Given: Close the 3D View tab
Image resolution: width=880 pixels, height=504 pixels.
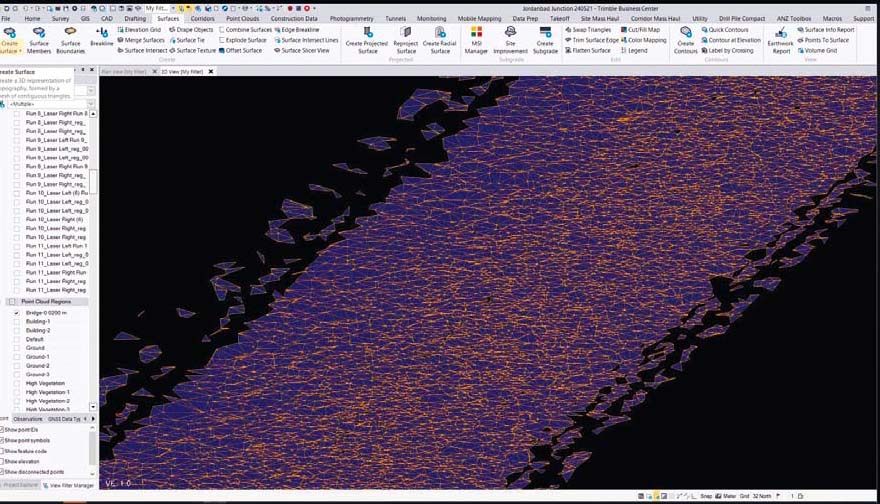Looking at the screenshot, I should click(x=211, y=71).
